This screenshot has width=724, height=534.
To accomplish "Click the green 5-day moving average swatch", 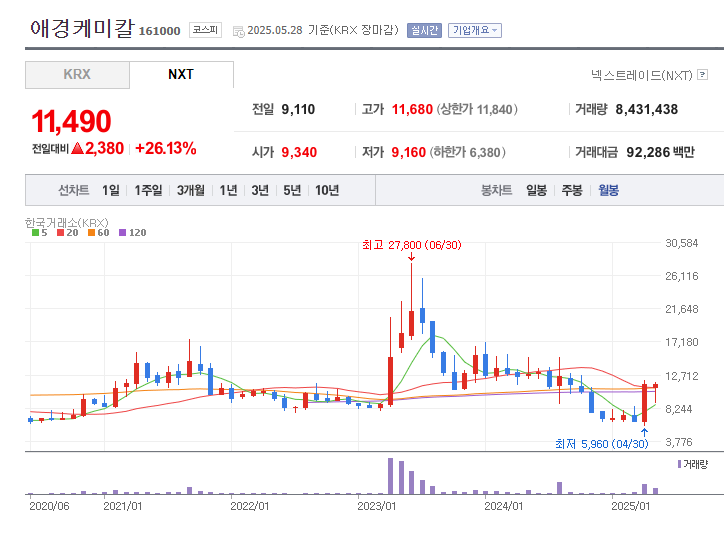I will (35, 233).
